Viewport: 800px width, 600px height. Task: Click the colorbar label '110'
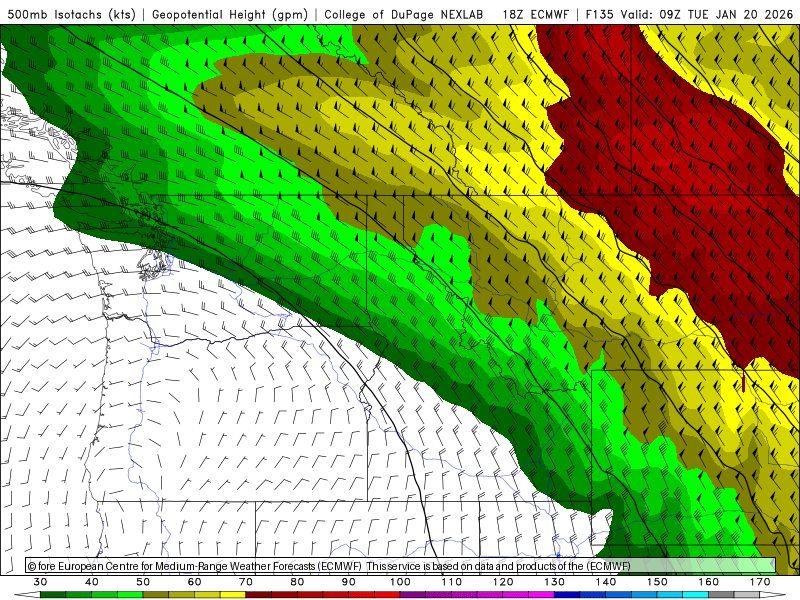coord(452,582)
